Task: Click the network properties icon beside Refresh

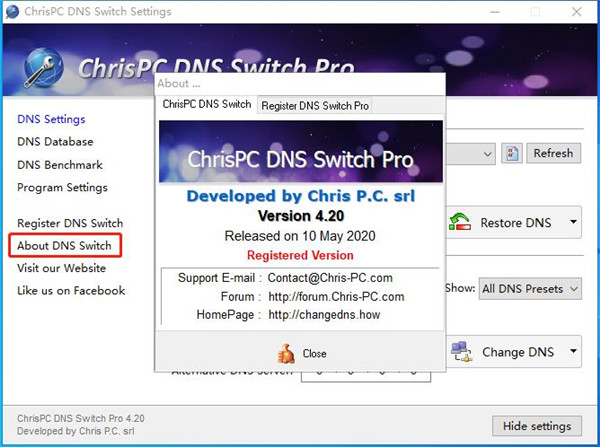Action: pos(512,153)
